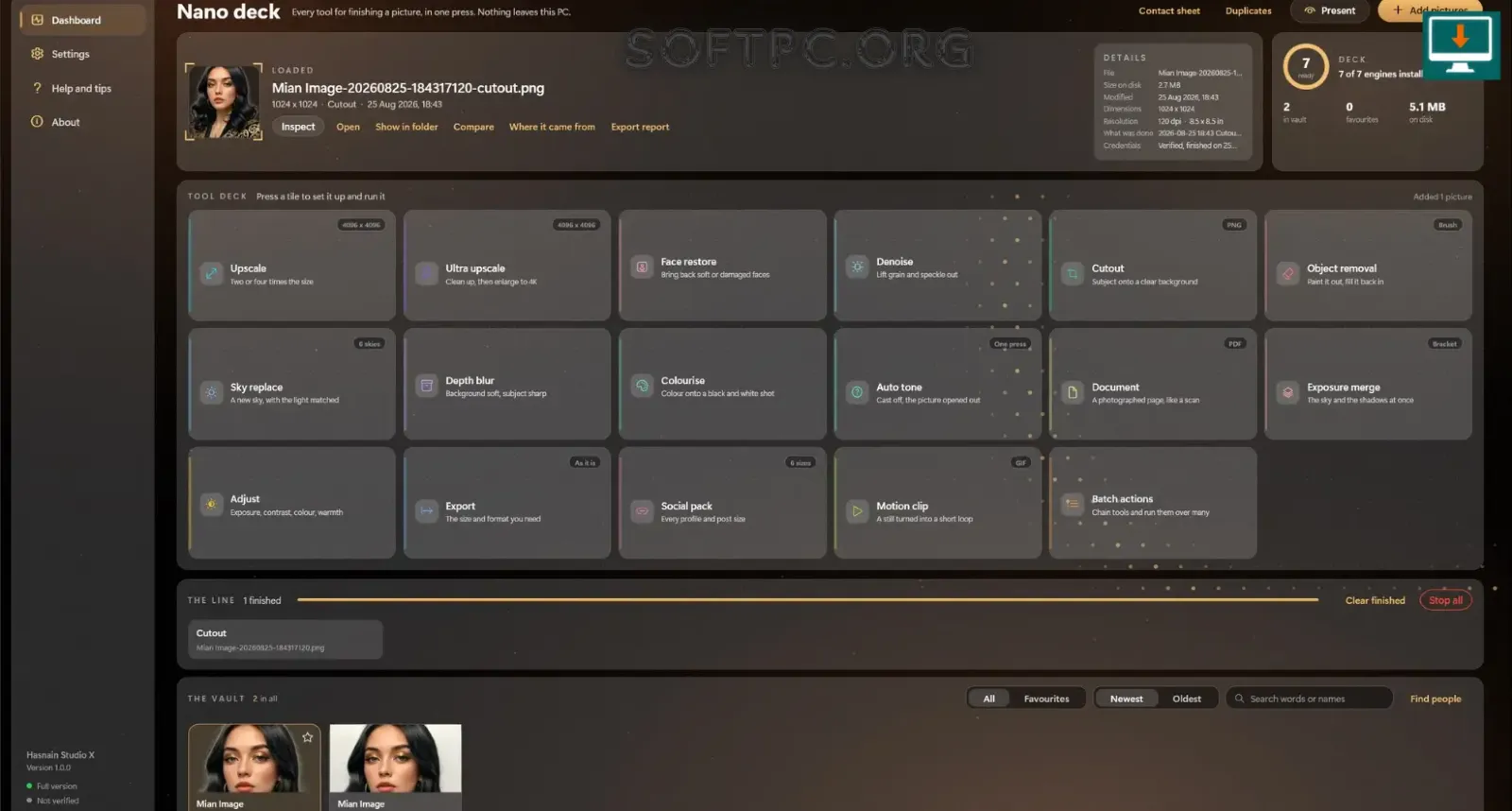
Task: Select the loaded picture thumbnail
Action: click(224, 101)
